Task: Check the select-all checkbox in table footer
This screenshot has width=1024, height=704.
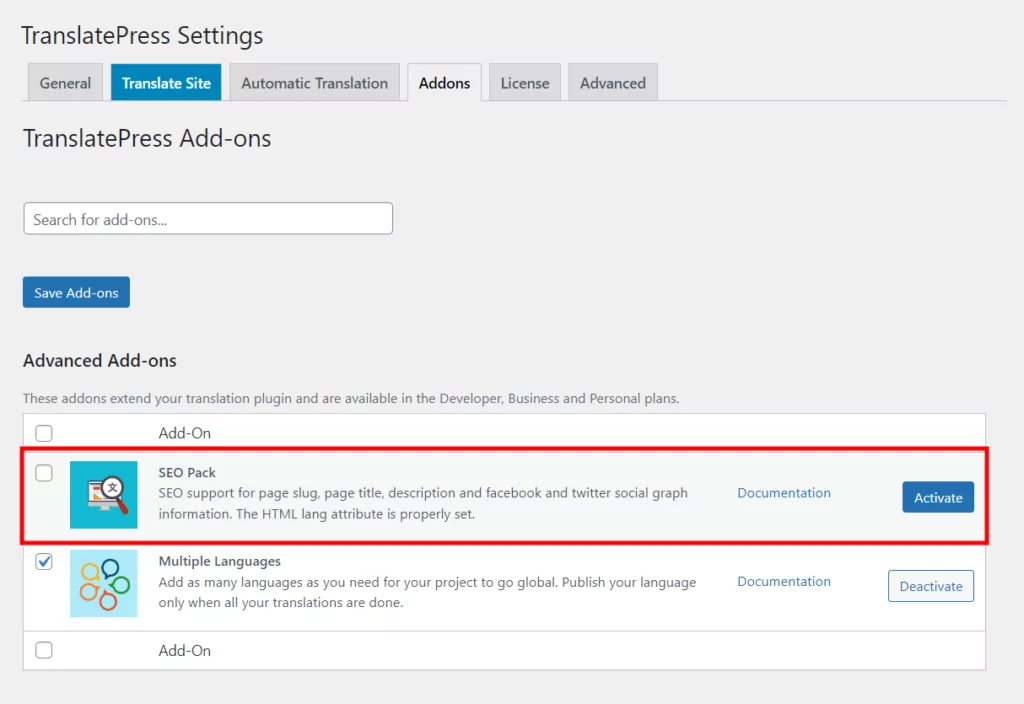Action: click(x=44, y=650)
